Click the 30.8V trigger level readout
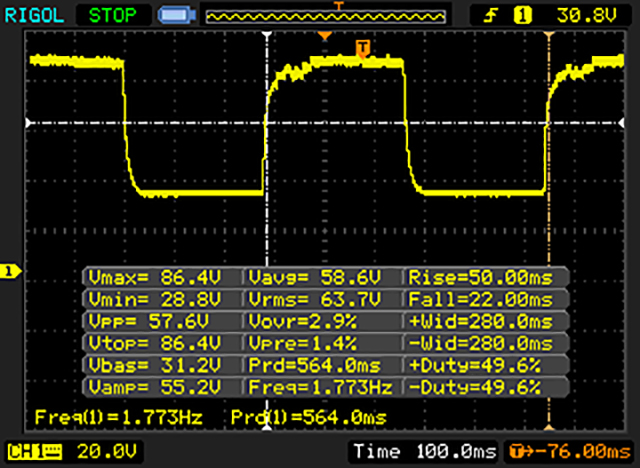Image resolution: width=640 pixels, height=468 pixels. (586, 16)
